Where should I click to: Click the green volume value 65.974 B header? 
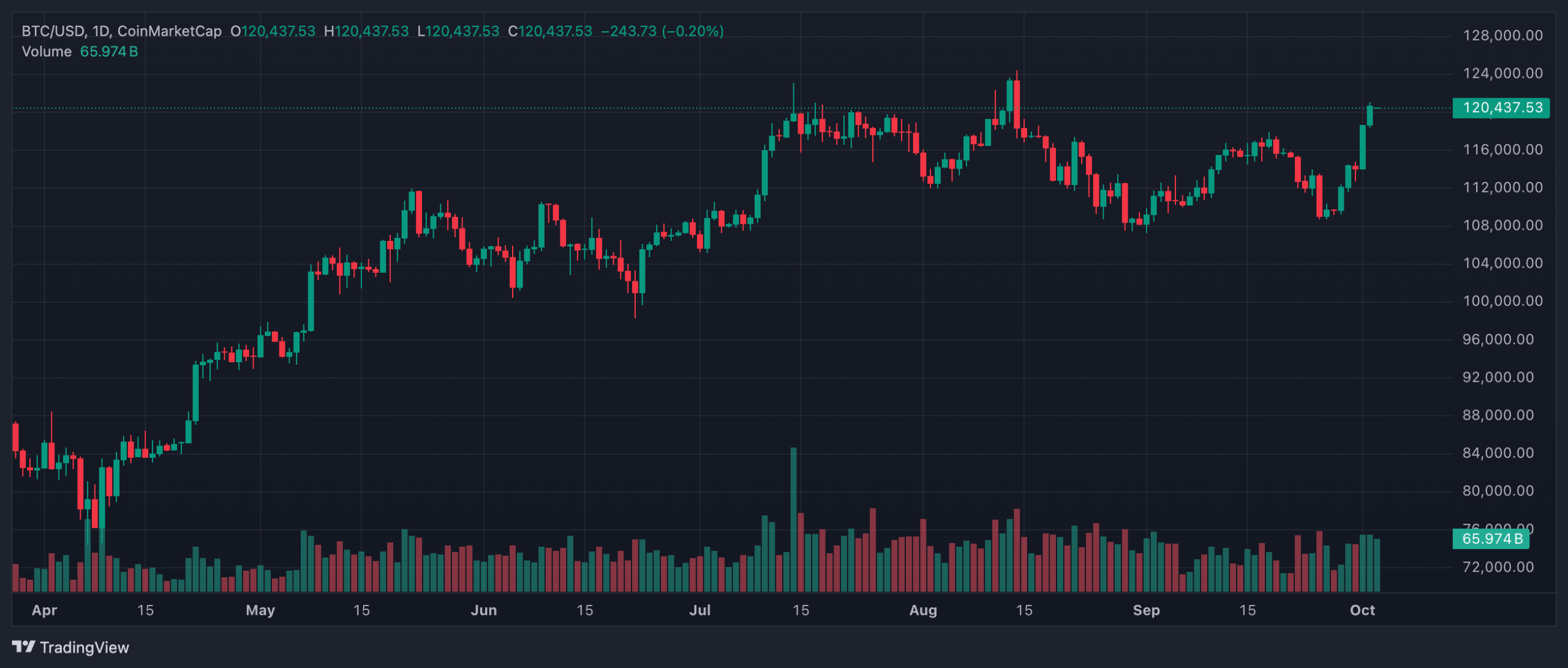pos(109,51)
